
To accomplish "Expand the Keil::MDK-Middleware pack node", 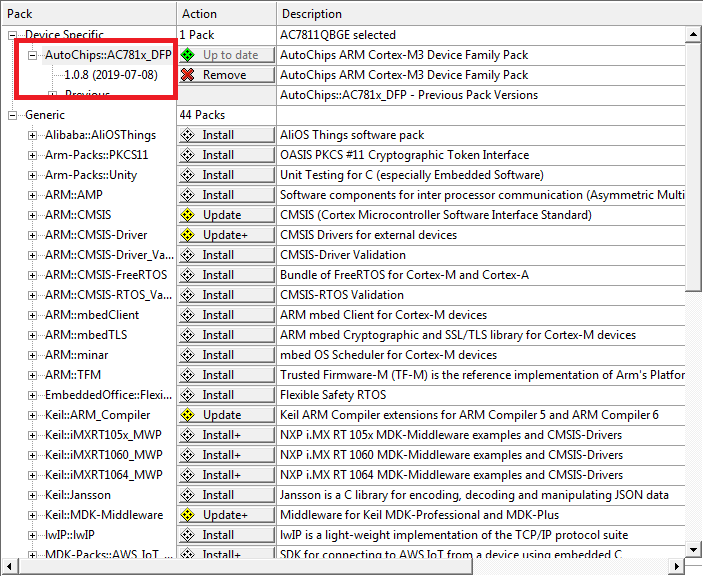I will pos(32,515).
